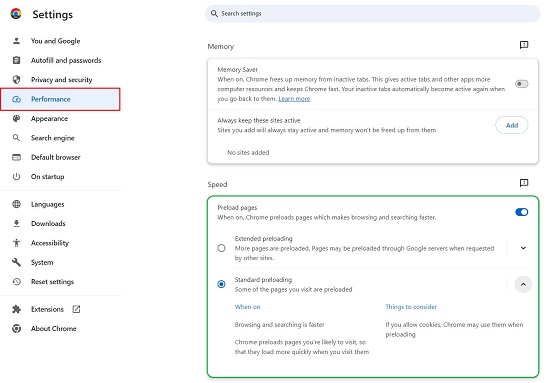Click the "Preload pages" label

tap(237, 208)
